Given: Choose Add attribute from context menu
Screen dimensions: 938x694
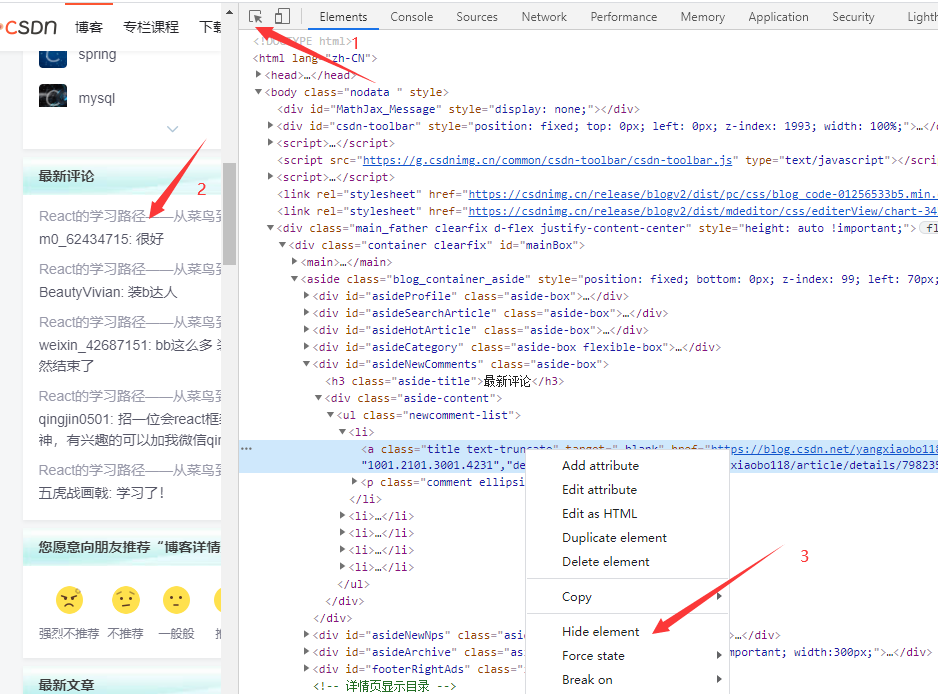Looking at the screenshot, I should pos(628,465).
